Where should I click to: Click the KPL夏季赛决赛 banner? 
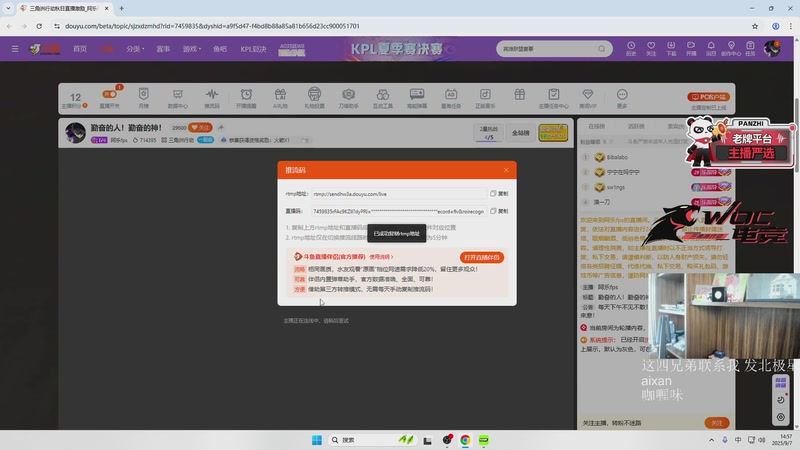[398, 49]
